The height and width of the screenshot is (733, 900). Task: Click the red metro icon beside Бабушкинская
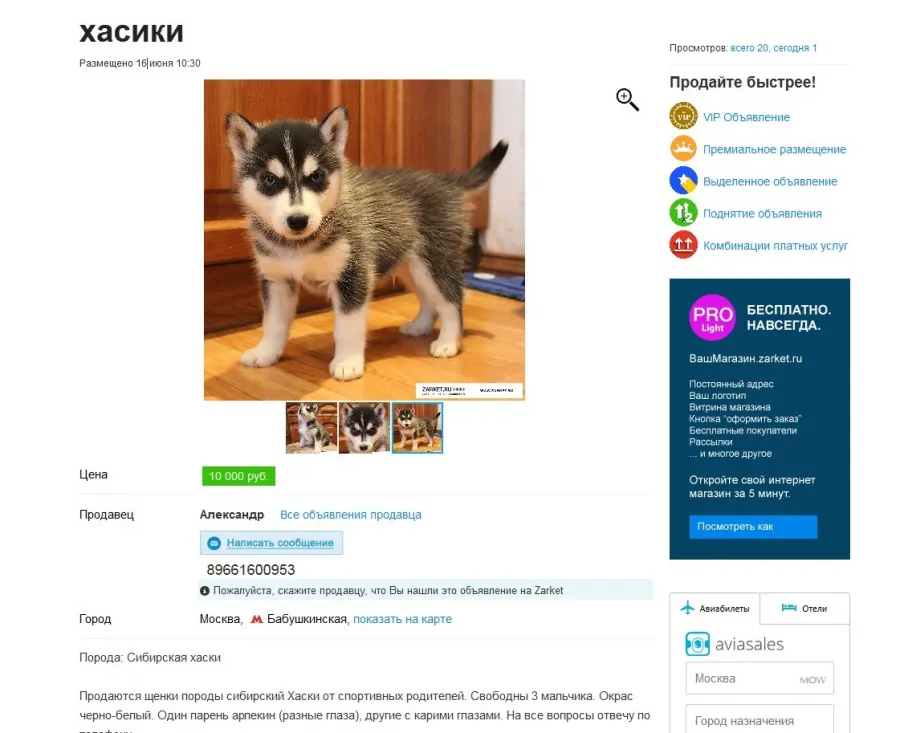pyautogui.click(x=257, y=619)
